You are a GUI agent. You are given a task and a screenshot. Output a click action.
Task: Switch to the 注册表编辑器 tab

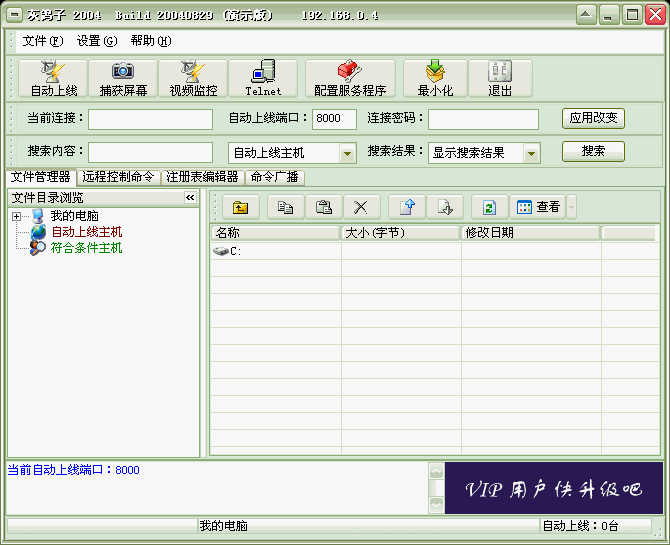pyautogui.click(x=202, y=177)
